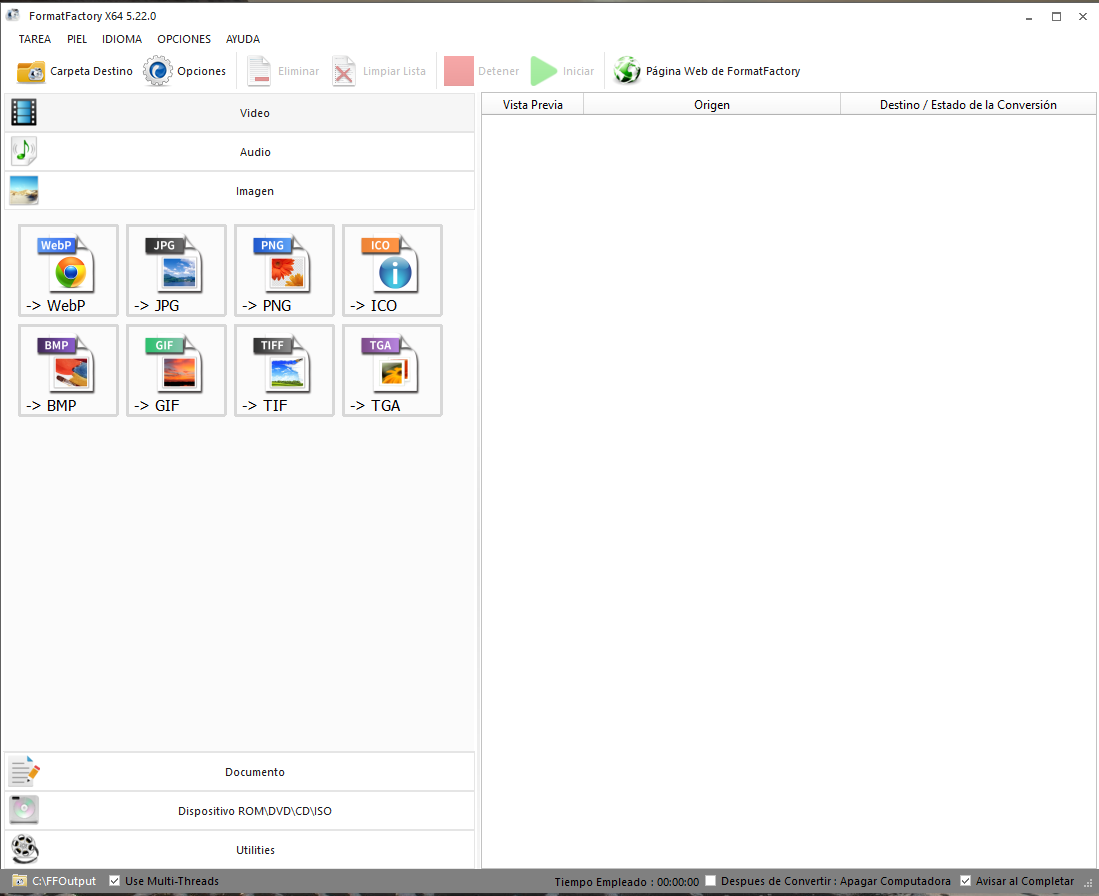Choose the JPG conversion icon

[176, 271]
